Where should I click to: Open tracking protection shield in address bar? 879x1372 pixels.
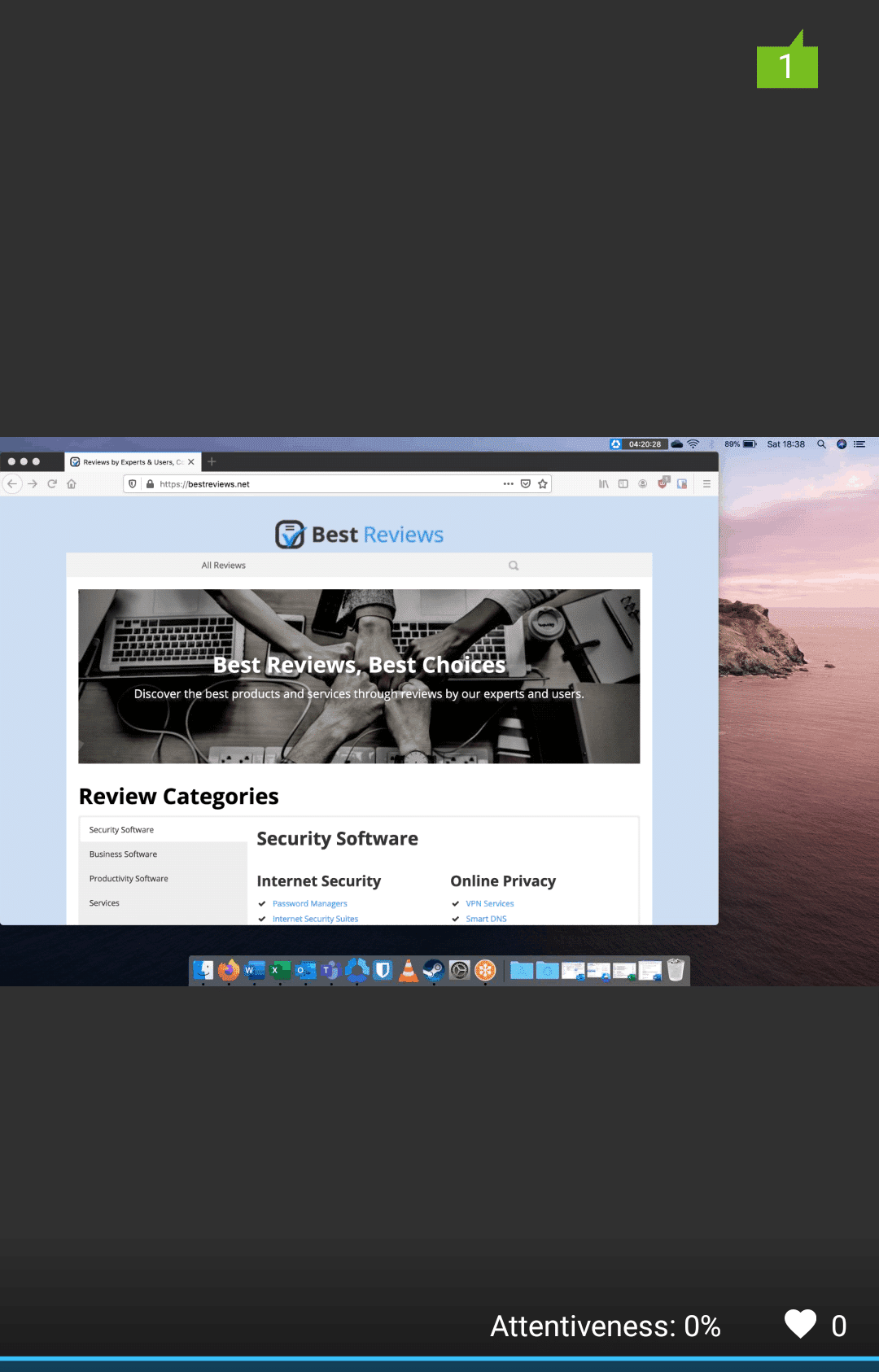coord(133,483)
